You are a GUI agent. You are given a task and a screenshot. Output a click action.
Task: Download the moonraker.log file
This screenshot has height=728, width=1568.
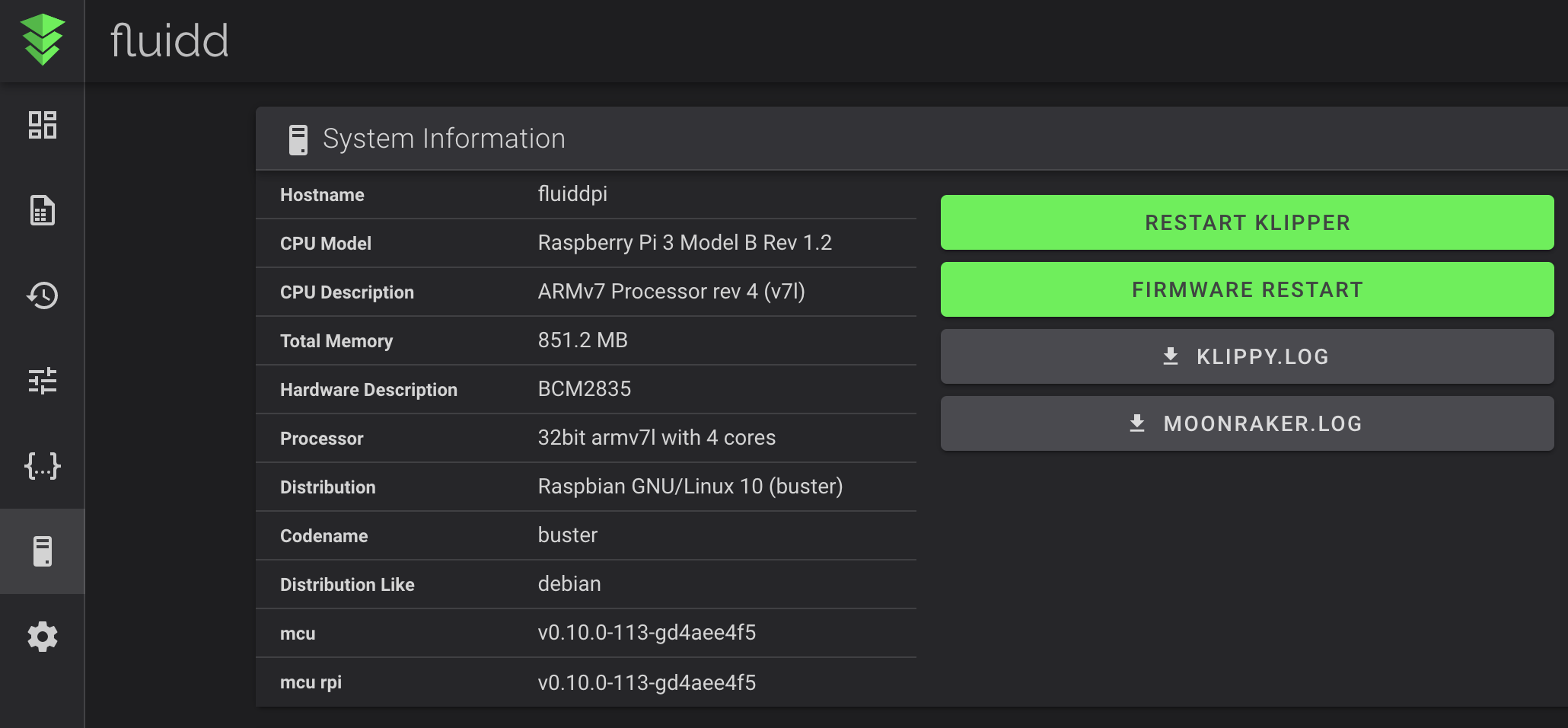point(1247,423)
